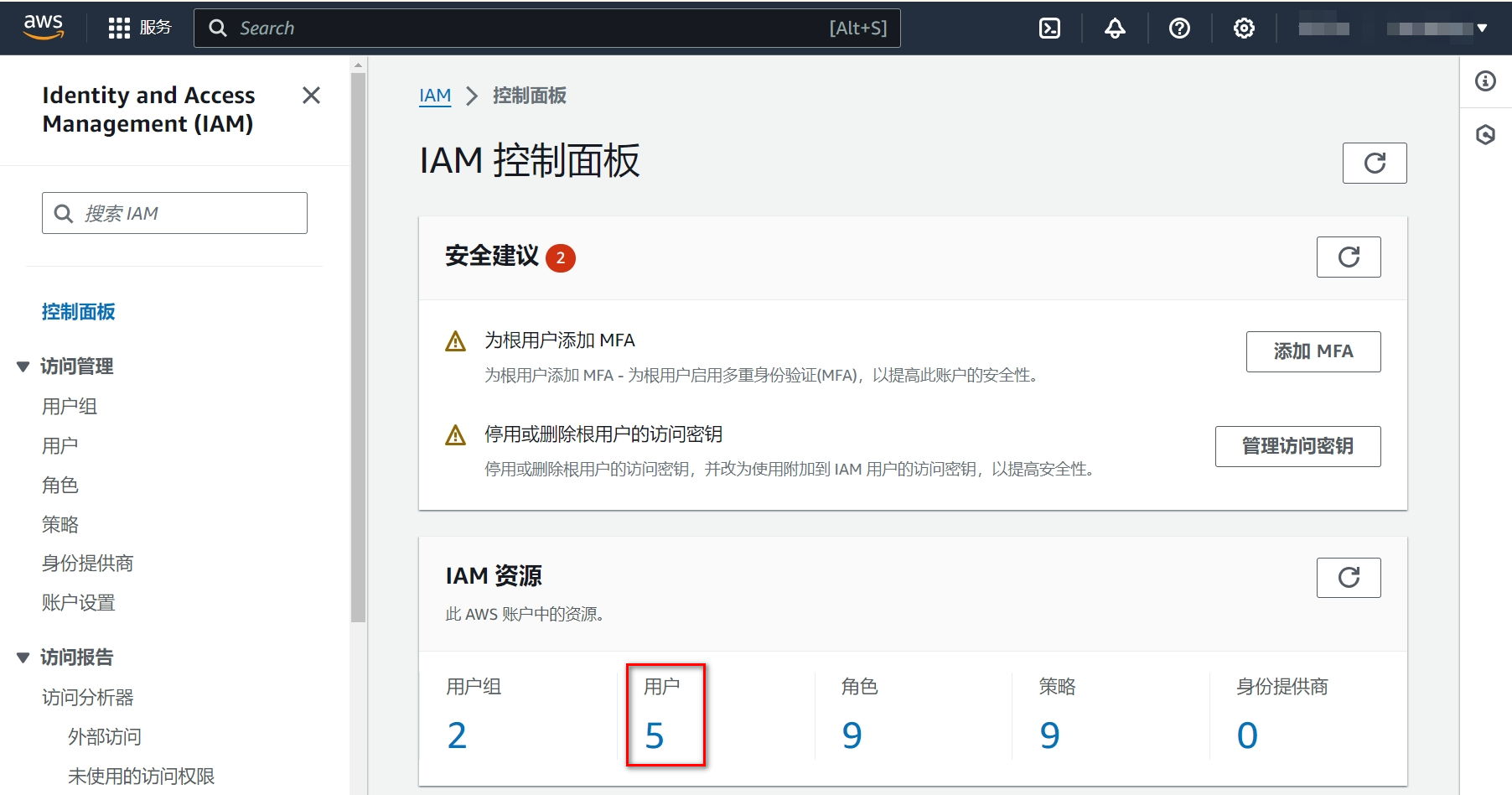The height and width of the screenshot is (795, 1512).
Task: Open the settings gear in top bar
Action: click(1244, 29)
